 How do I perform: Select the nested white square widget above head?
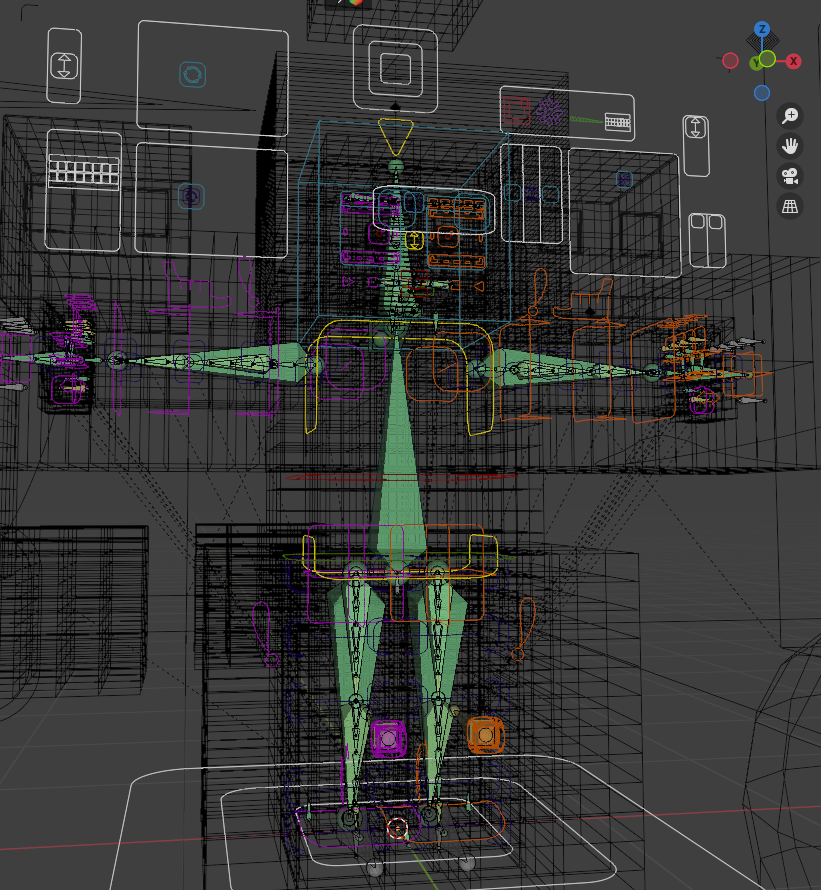tap(395, 69)
